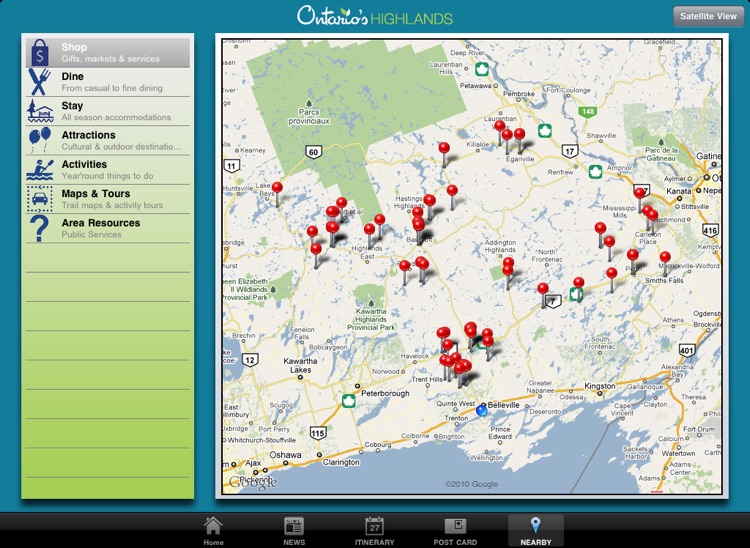
Task: Click 'Public Services' subtitle
Action: tap(91, 234)
